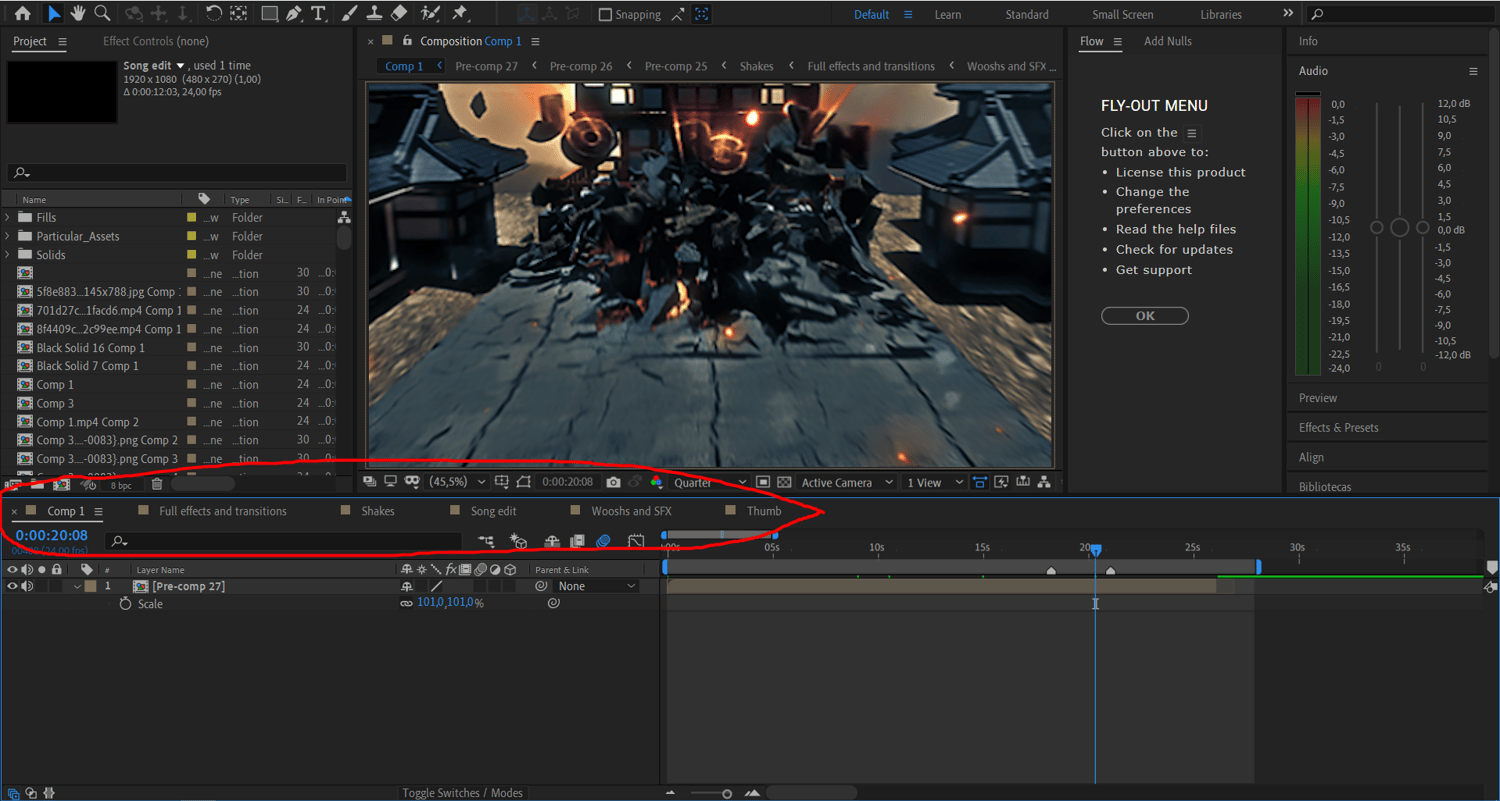Open the magnification 45,5% dropdown
Image resolution: width=1500 pixels, height=801 pixels.
(458, 482)
